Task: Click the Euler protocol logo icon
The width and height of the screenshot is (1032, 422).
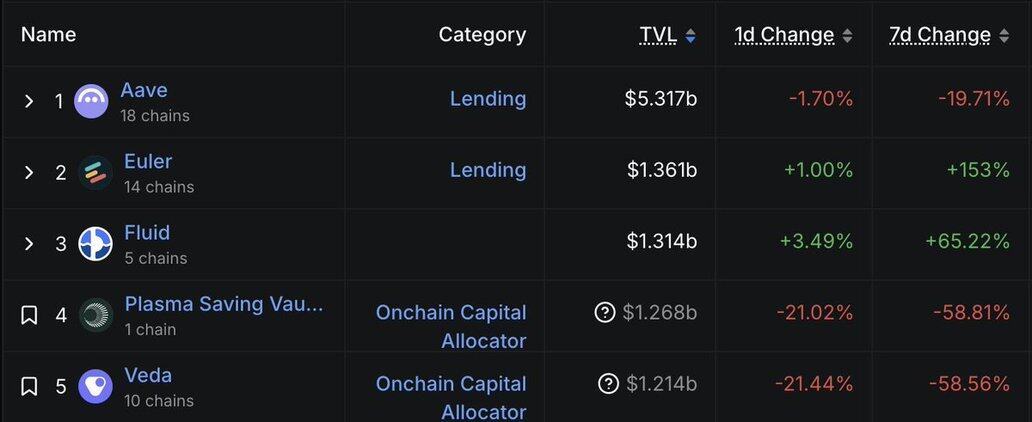Action: (95, 173)
